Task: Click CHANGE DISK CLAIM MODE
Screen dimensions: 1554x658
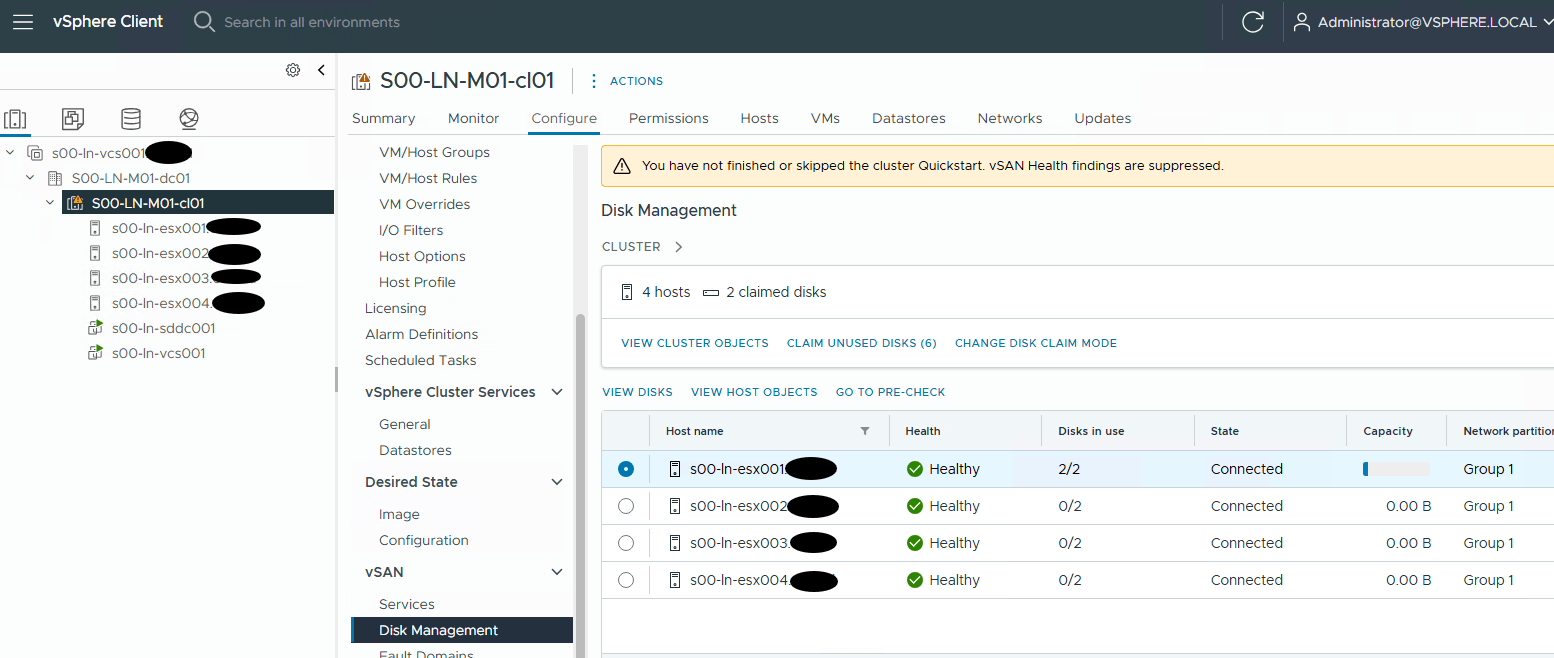Action: click(x=1036, y=343)
